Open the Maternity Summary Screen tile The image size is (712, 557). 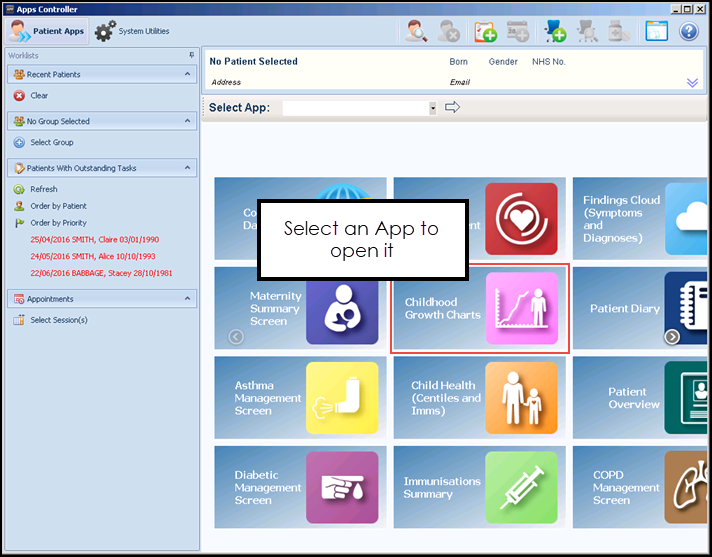pyautogui.click(x=300, y=308)
